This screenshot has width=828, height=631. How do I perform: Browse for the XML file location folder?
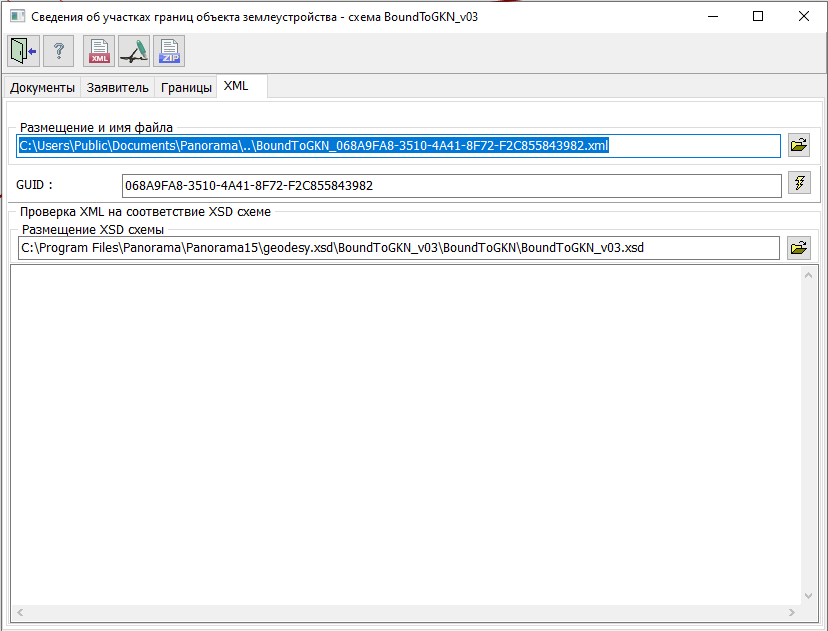[798, 146]
